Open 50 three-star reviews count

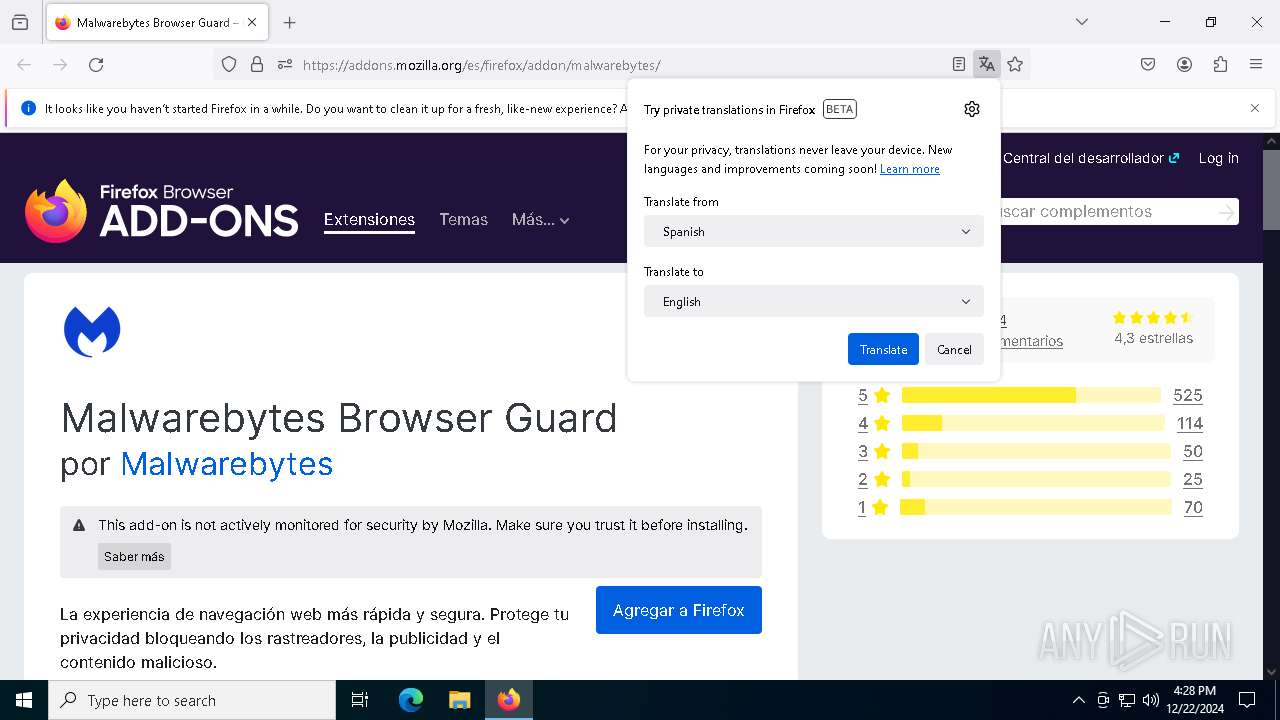click(1193, 451)
